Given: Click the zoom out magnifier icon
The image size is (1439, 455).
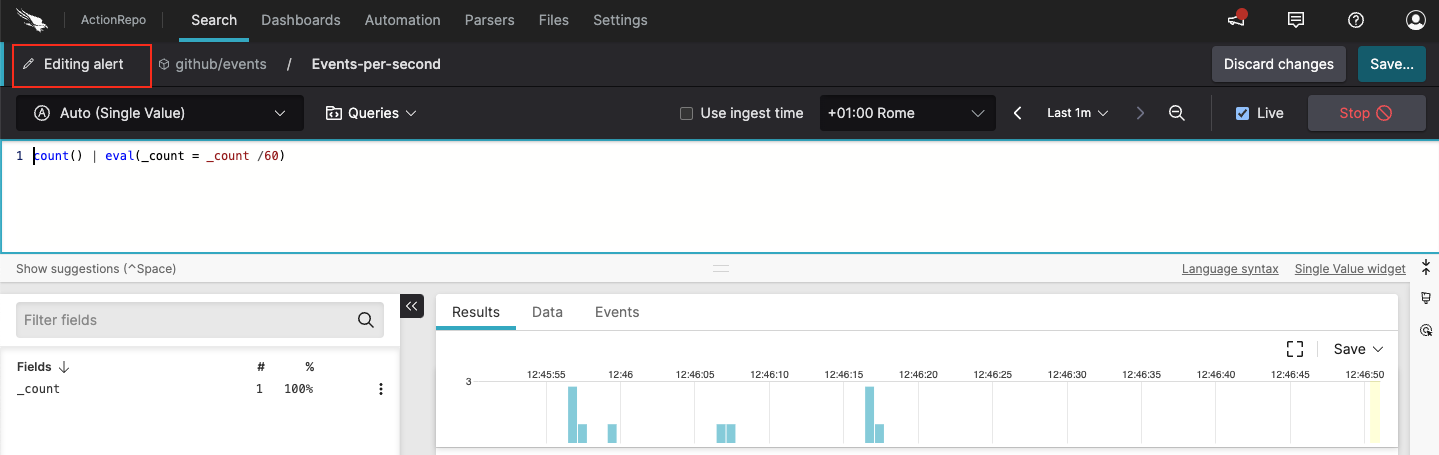Looking at the screenshot, I should pos(1177,113).
